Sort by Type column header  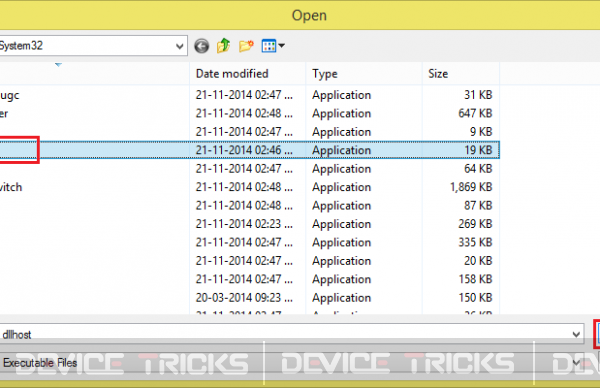click(364, 73)
